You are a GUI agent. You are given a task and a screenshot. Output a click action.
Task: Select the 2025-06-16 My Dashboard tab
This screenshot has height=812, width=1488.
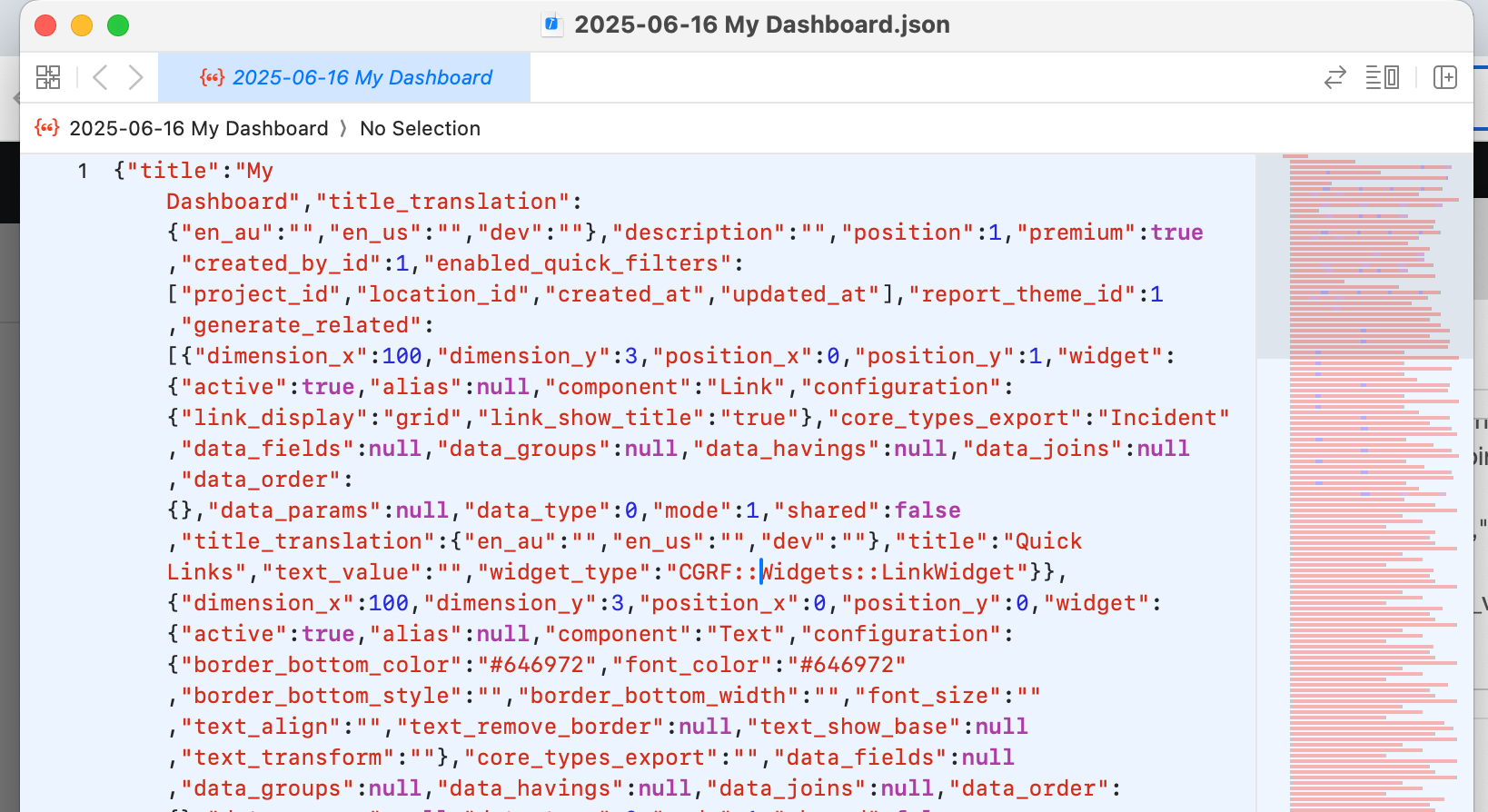pos(344,77)
